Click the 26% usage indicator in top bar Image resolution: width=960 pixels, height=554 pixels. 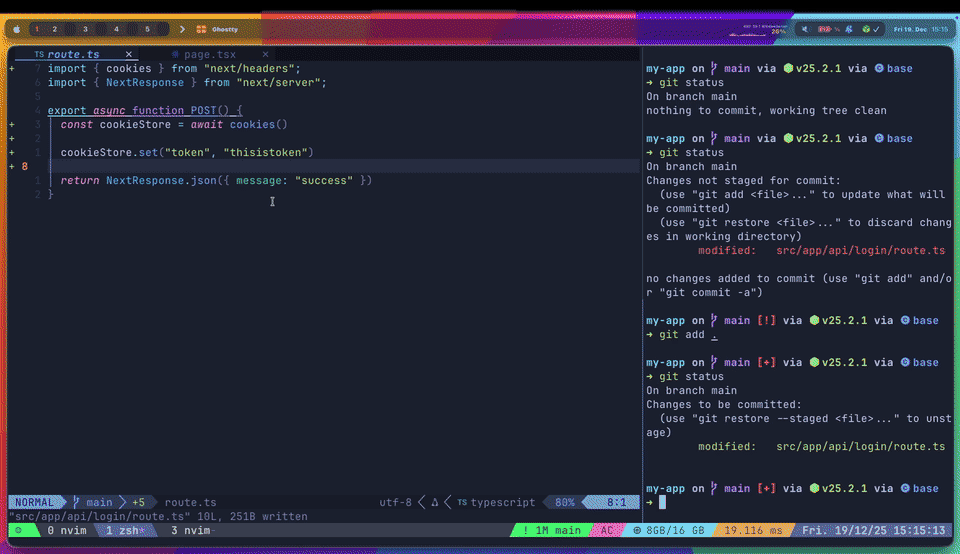pos(778,31)
